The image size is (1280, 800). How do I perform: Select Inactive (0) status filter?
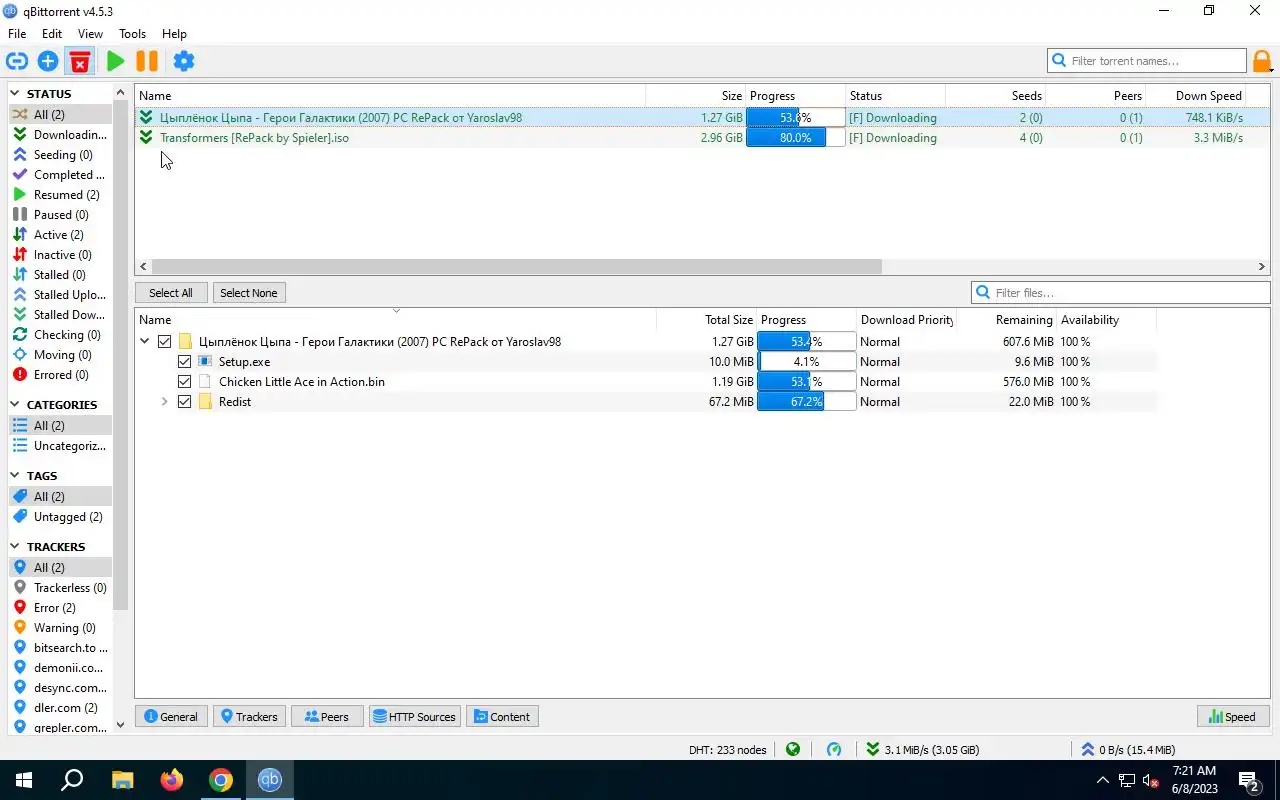click(59, 255)
